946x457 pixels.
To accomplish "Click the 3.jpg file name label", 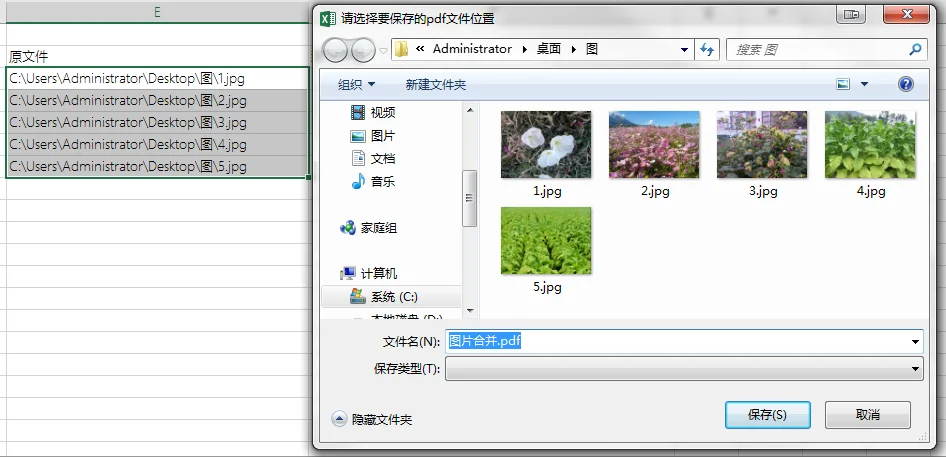I will (763, 191).
